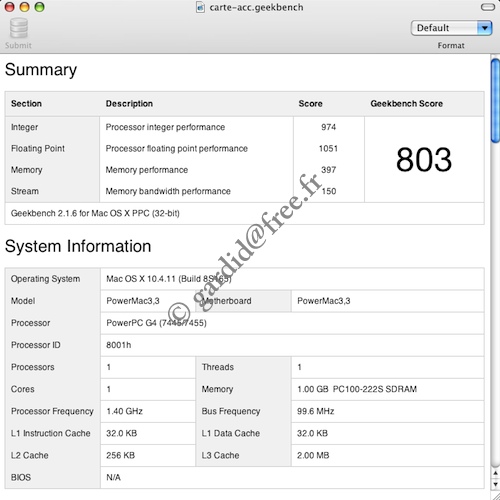Click the scroll up arrow
The width and height of the screenshot is (500, 500).
tap(495, 473)
